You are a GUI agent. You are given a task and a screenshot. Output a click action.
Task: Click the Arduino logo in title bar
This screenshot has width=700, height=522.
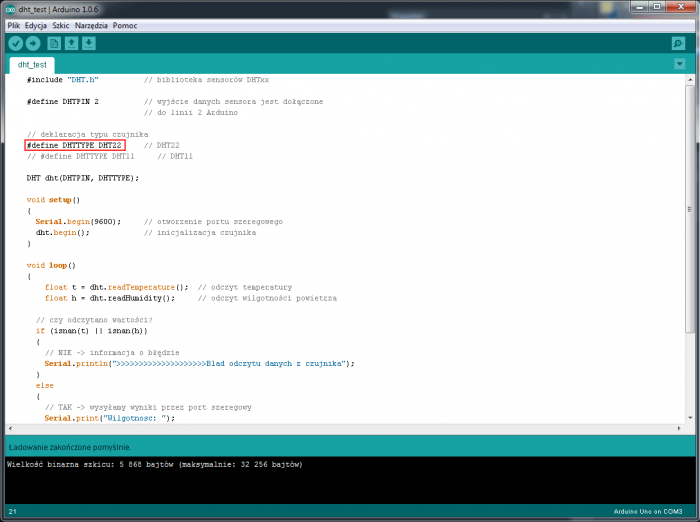point(10,9)
